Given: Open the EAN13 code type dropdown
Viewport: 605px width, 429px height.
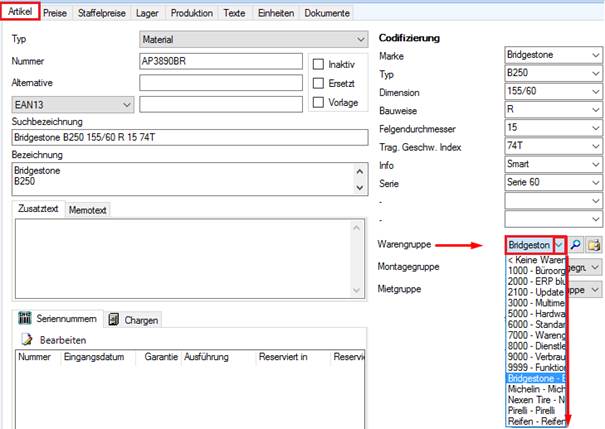Looking at the screenshot, I should point(73,105).
